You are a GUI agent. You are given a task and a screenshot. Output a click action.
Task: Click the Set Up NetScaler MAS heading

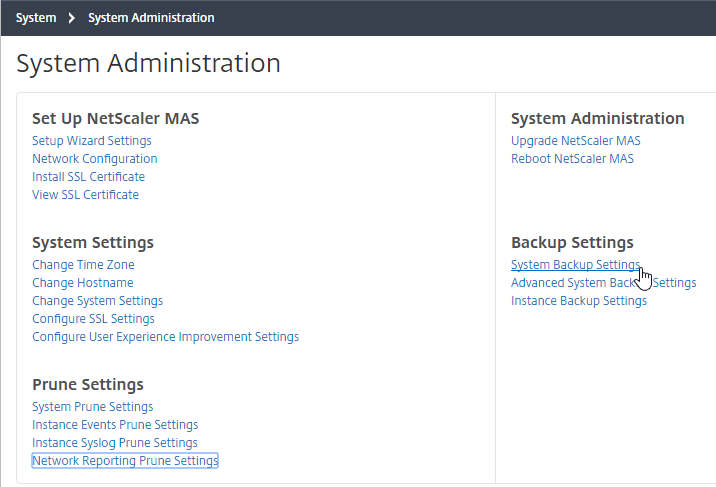pos(116,119)
